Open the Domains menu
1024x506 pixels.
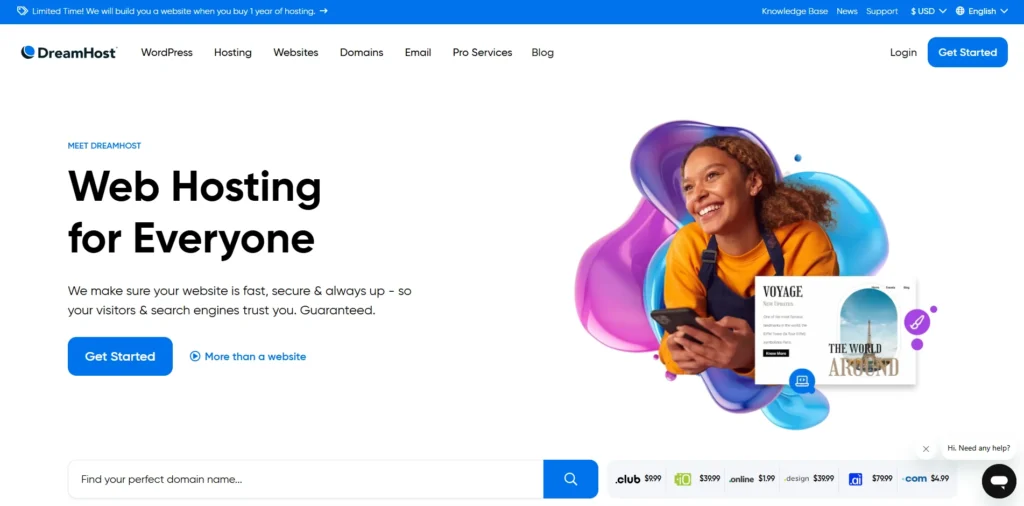click(x=362, y=52)
